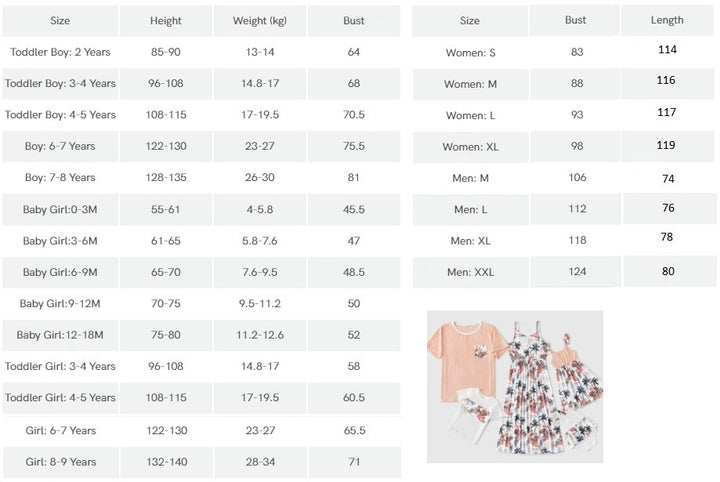Choose the Baby Girl:12-18M size label
Image resolution: width=720 pixels, height=482 pixels.
click(x=60, y=335)
